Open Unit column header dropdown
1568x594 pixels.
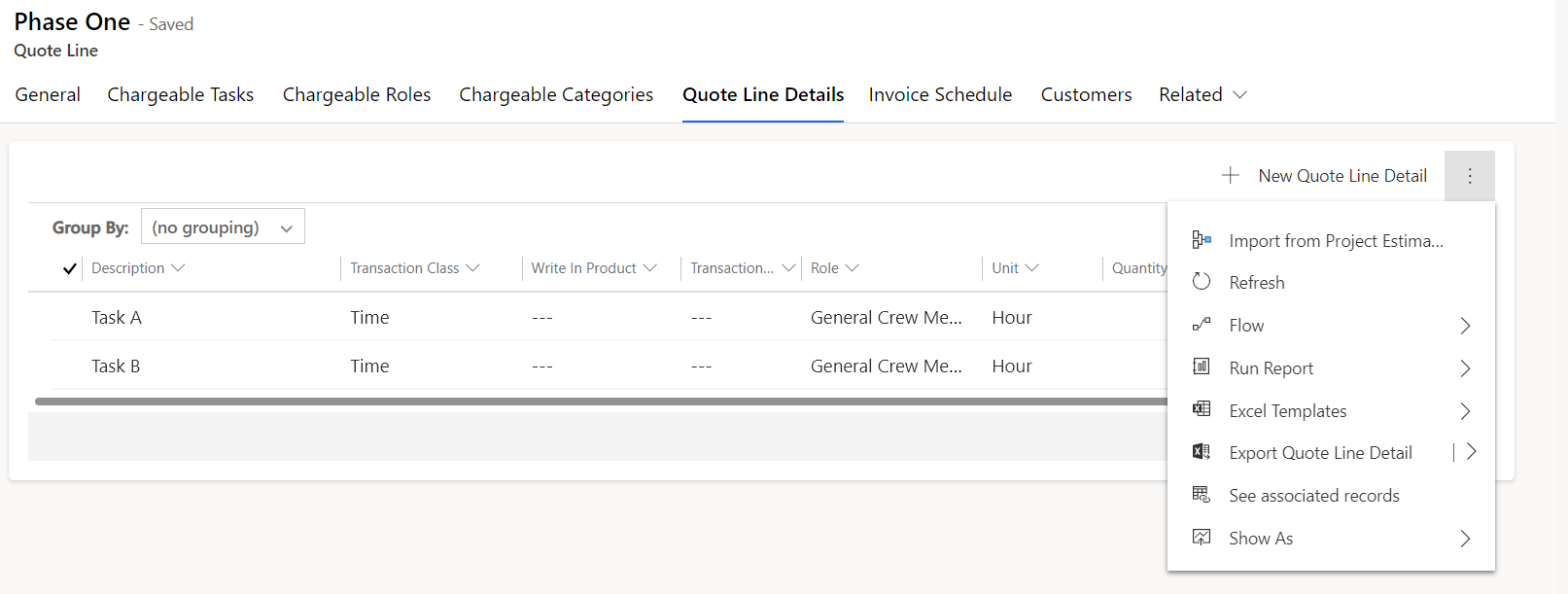(x=1032, y=267)
